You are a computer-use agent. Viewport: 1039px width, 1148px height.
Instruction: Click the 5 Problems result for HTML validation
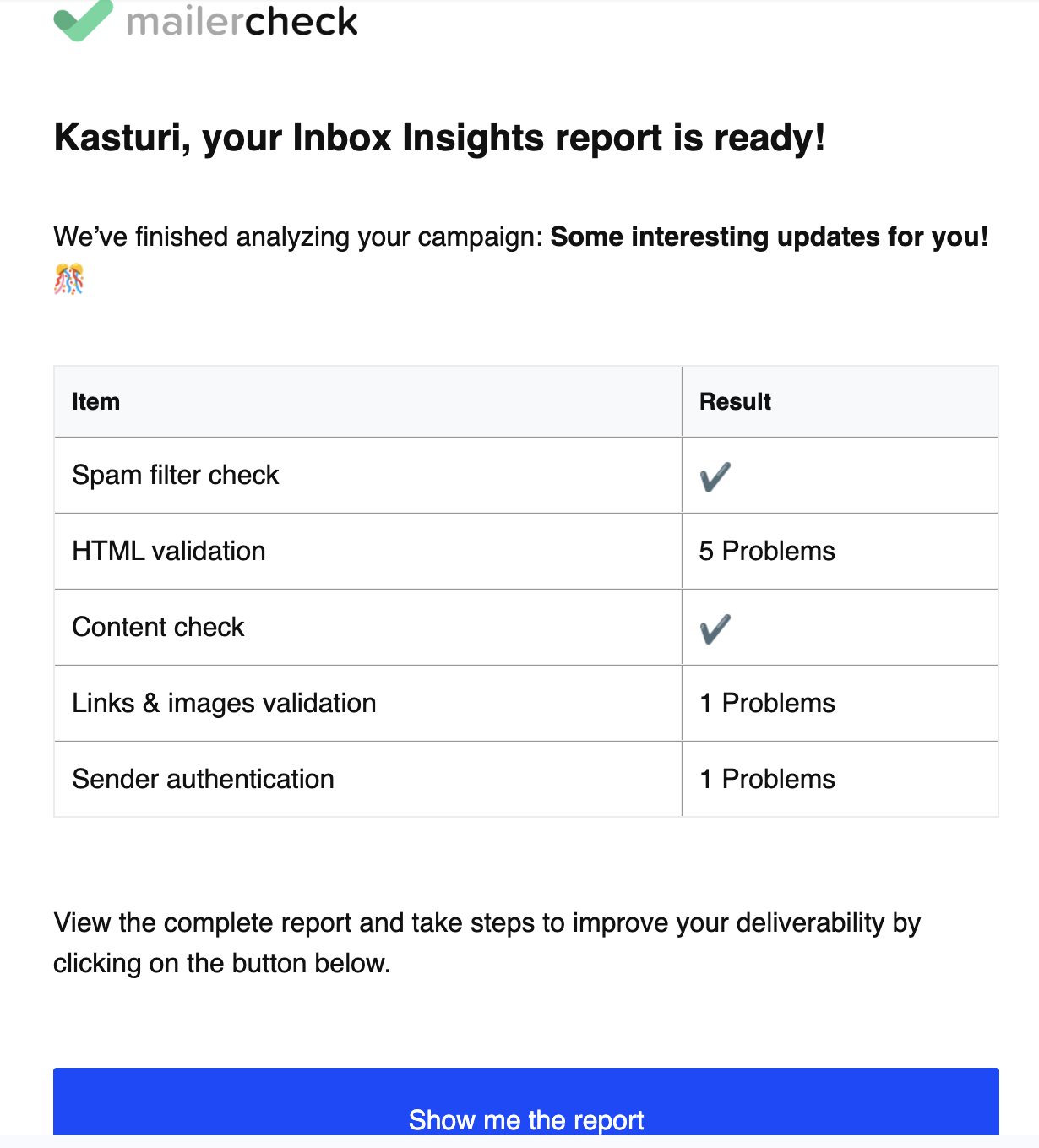[767, 552]
